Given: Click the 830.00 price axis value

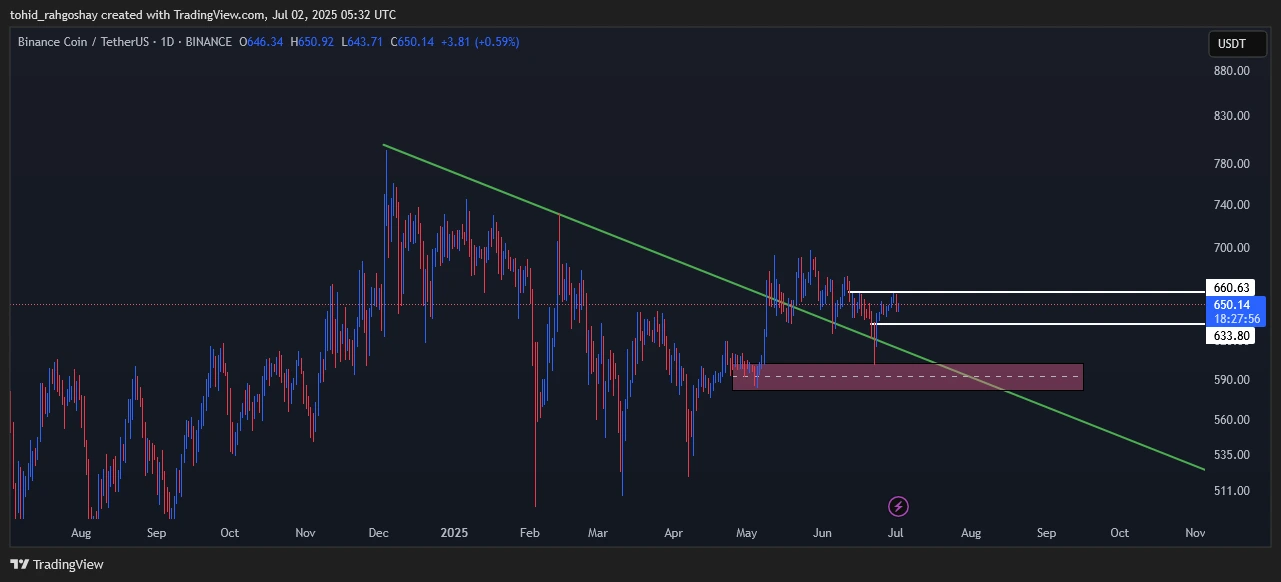Looking at the screenshot, I should pos(1231,116).
